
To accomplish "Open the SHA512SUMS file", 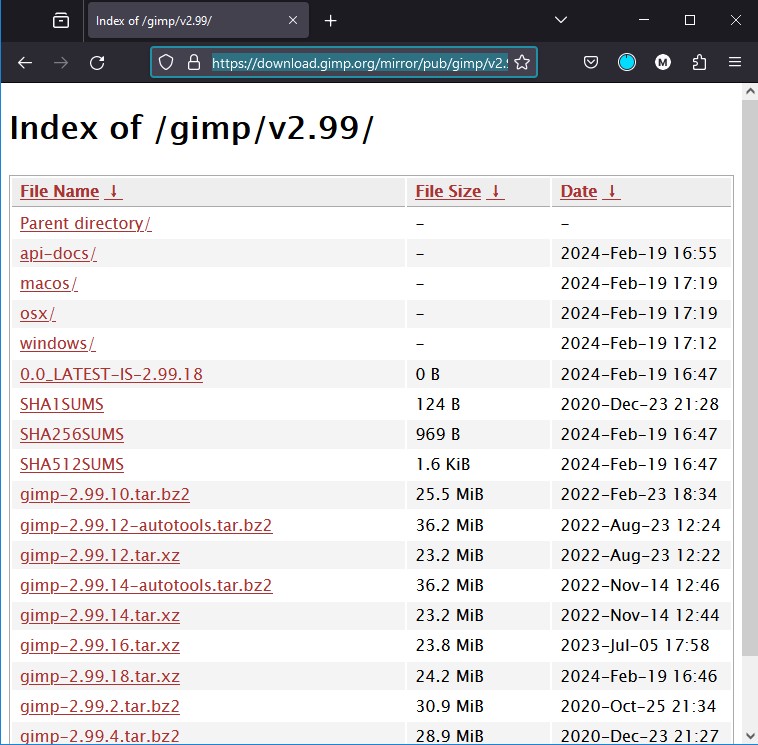I will 72,464.
